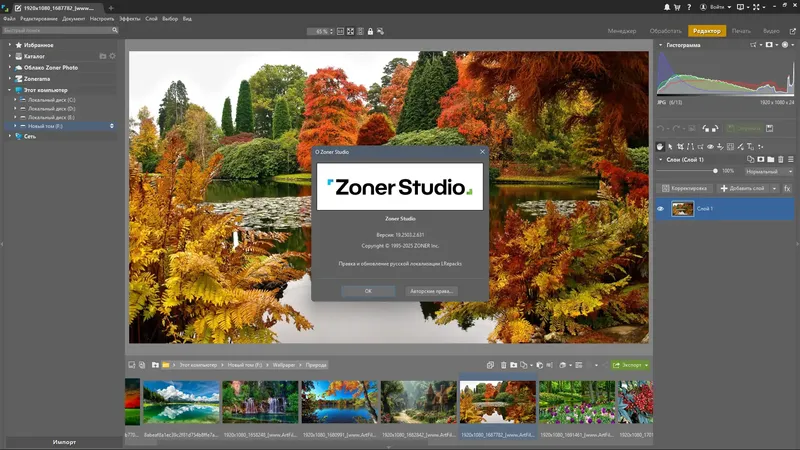
Task: Select the Crop tool in editor toolbar
Action: pos(680,147)
